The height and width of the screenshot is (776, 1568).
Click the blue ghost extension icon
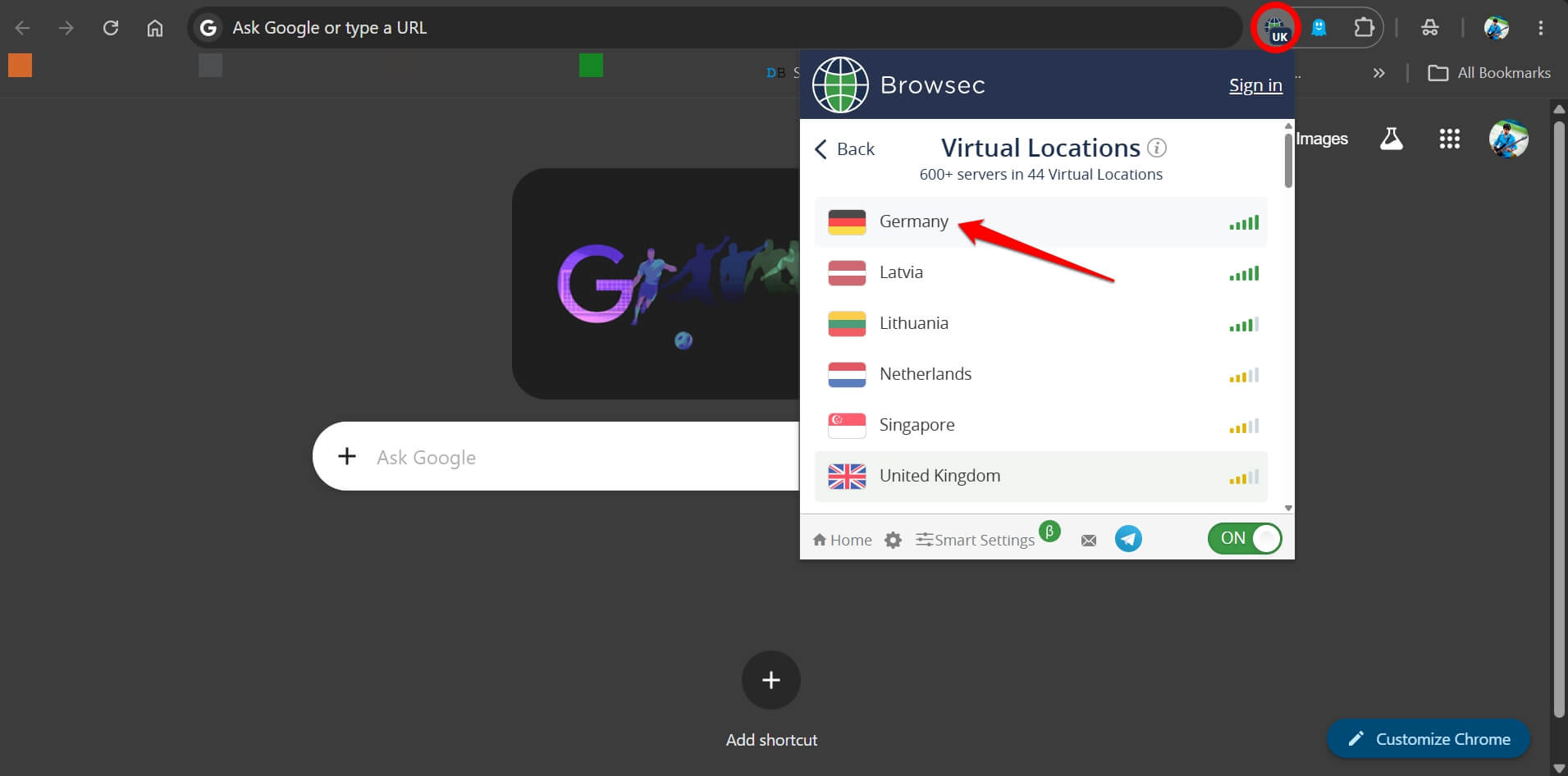pyautogui.click(x=1319, y=28)
